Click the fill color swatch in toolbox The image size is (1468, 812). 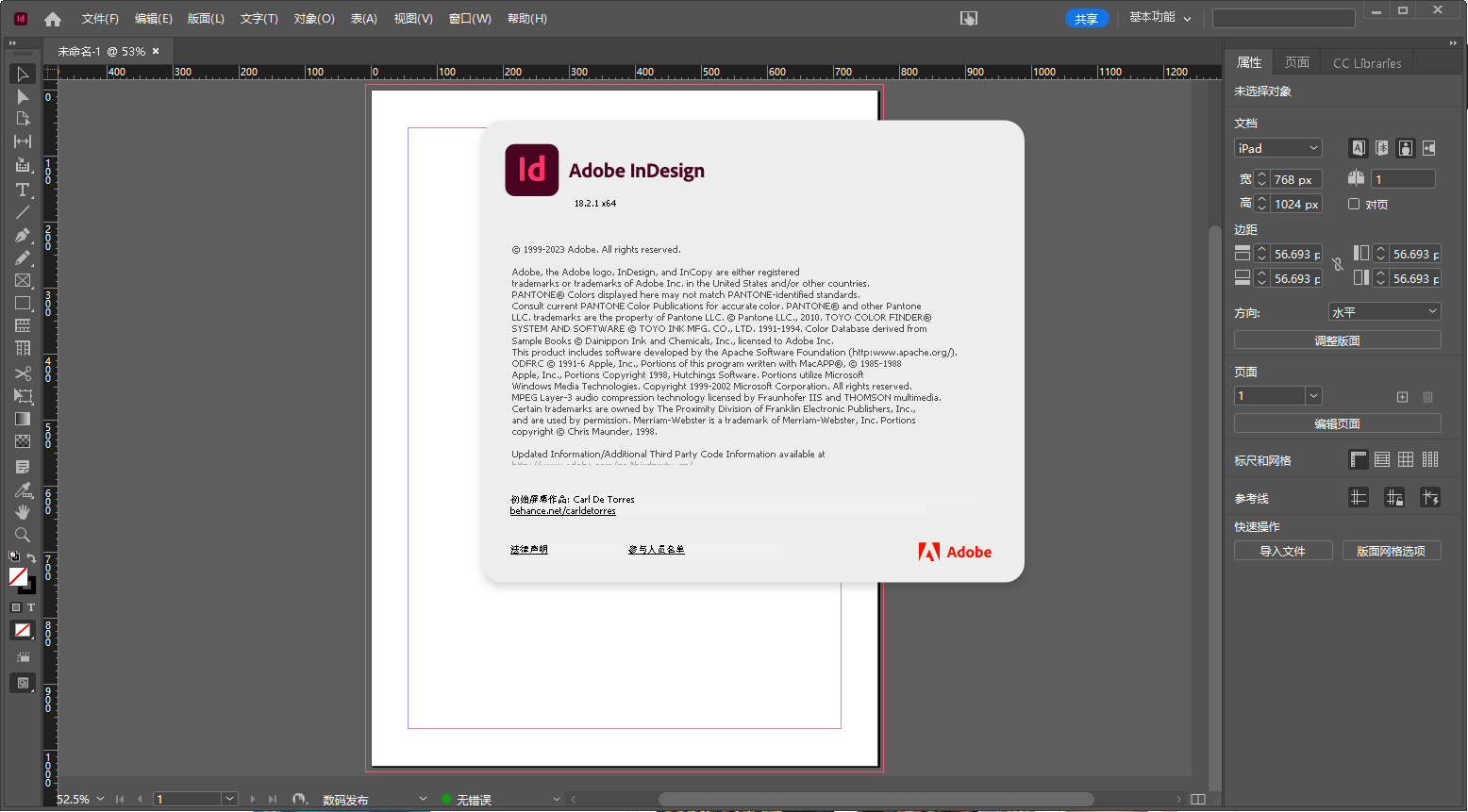point(17,575)
